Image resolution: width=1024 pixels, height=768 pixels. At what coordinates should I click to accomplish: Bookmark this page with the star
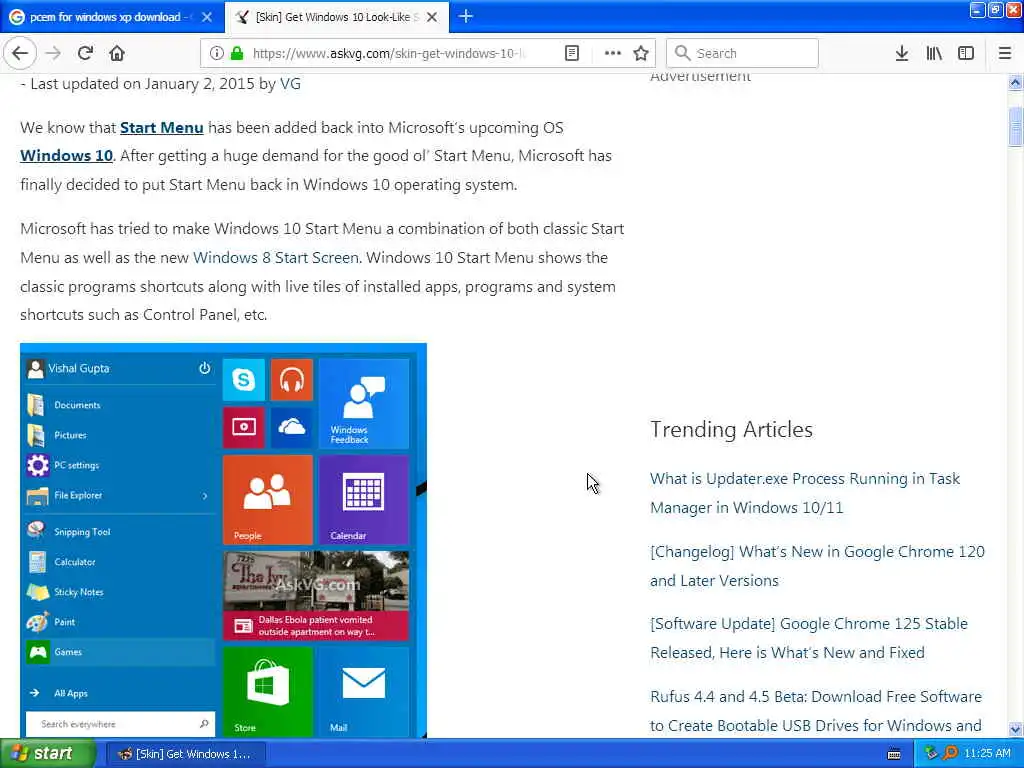[641, 53]
